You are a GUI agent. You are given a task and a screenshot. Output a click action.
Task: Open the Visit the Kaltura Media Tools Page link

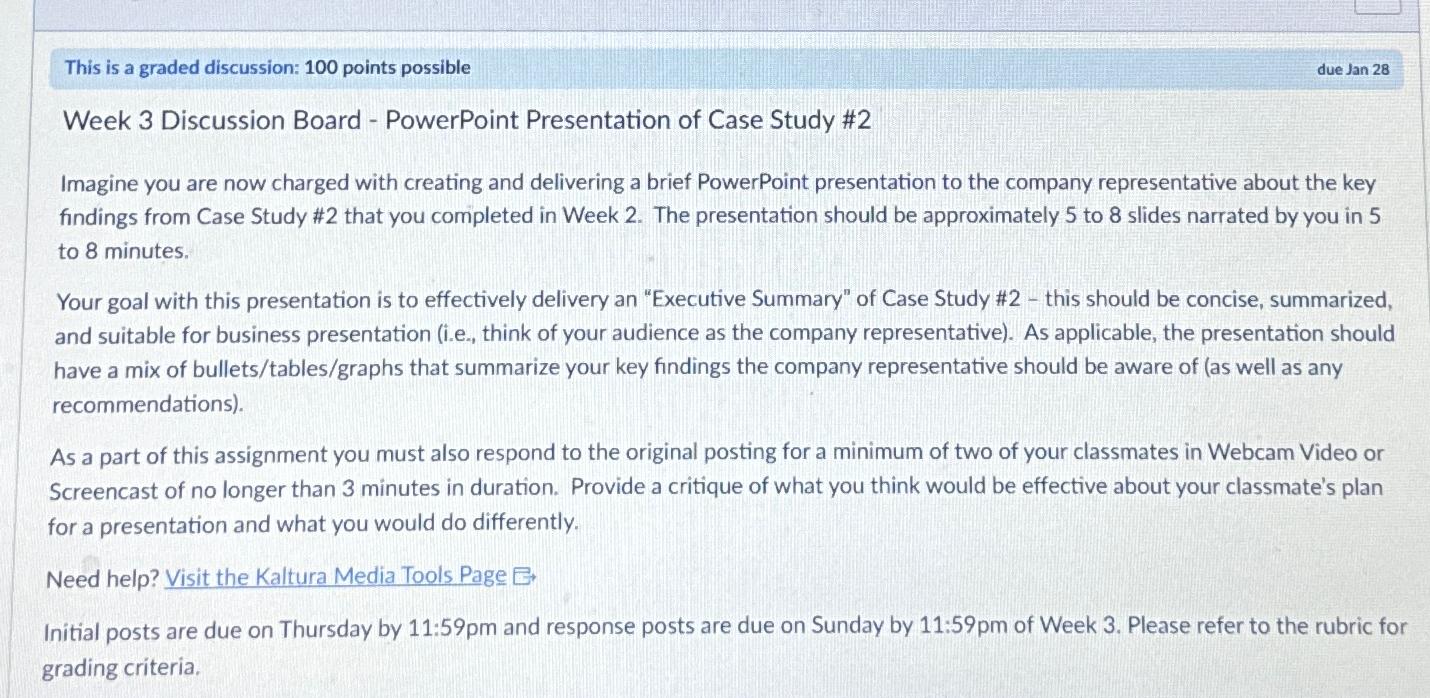tap(336, 576)
